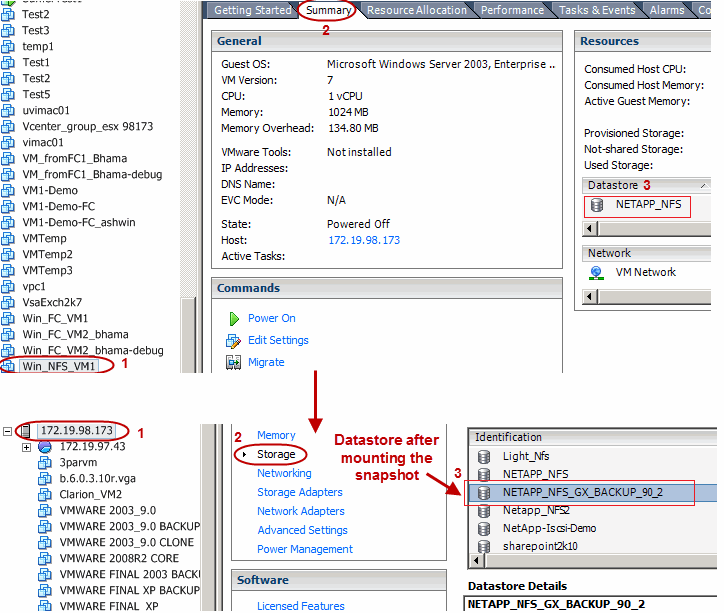724x613 pixels.
Task: Open Power Management link
Action: click(305, 549)
